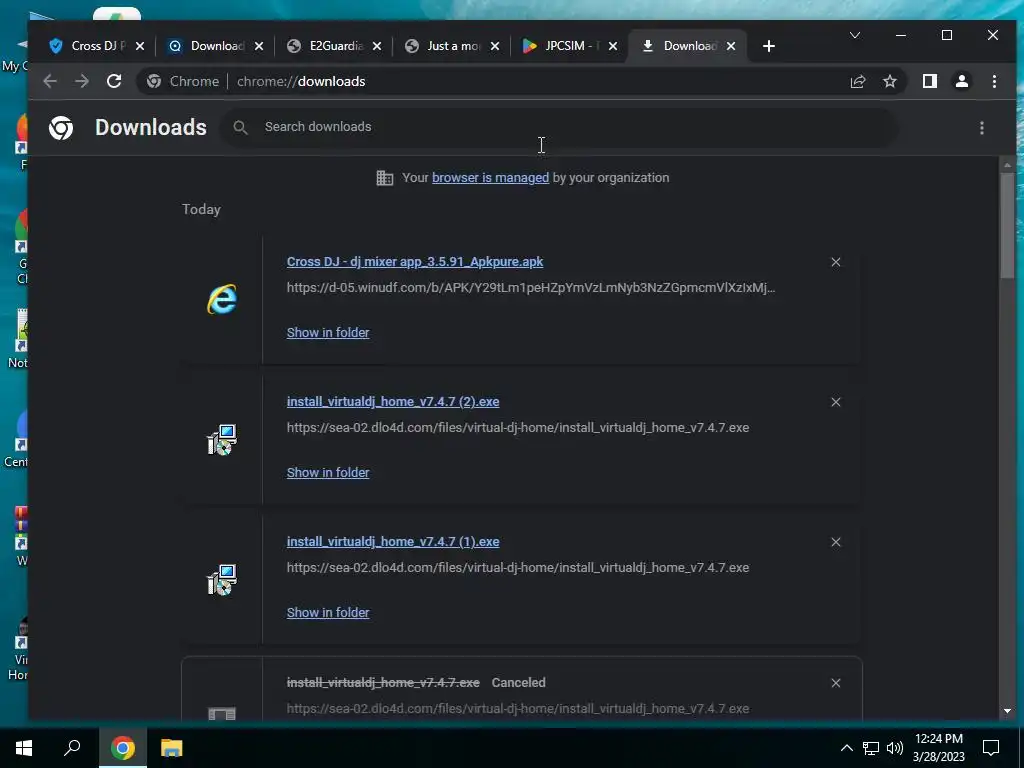Open Cross DJ apk file link

pyautogui.click(x=415, y=261)
